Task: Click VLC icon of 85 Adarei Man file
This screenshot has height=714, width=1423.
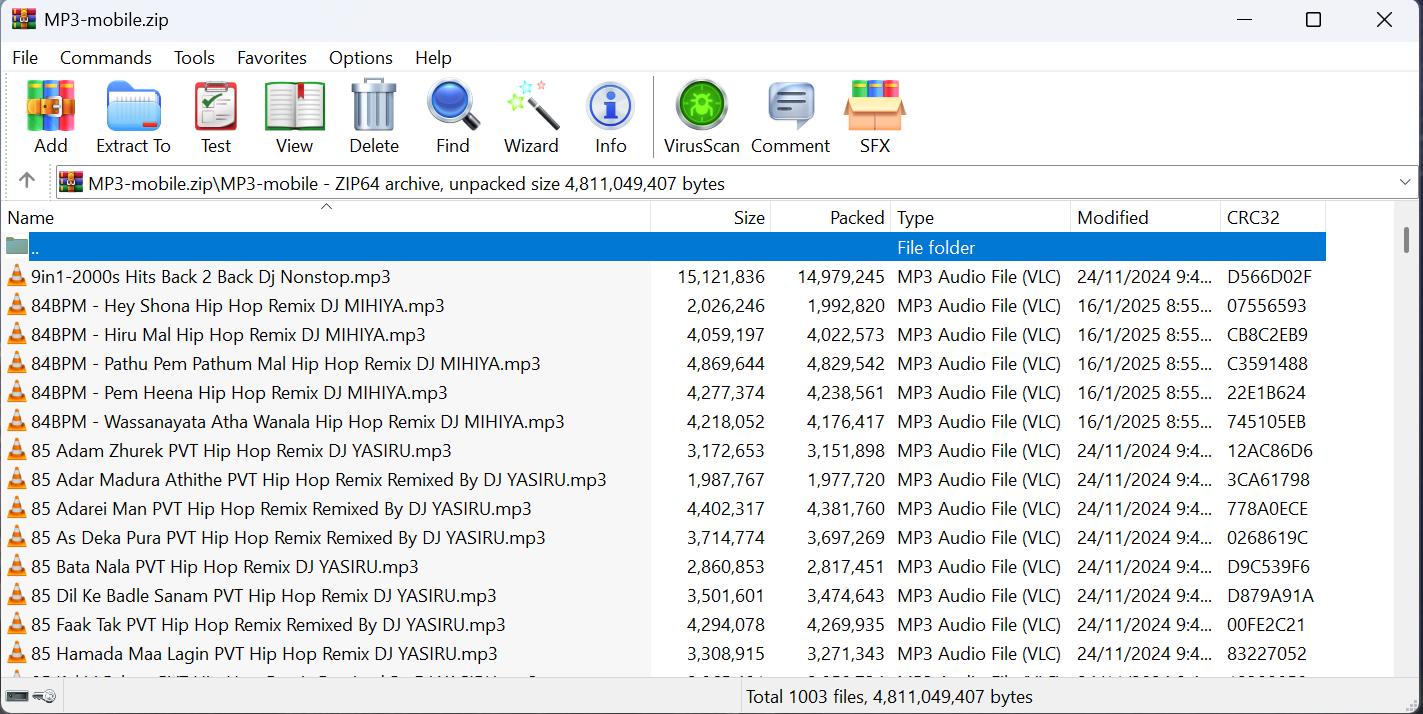Action: tap(17, 508)
